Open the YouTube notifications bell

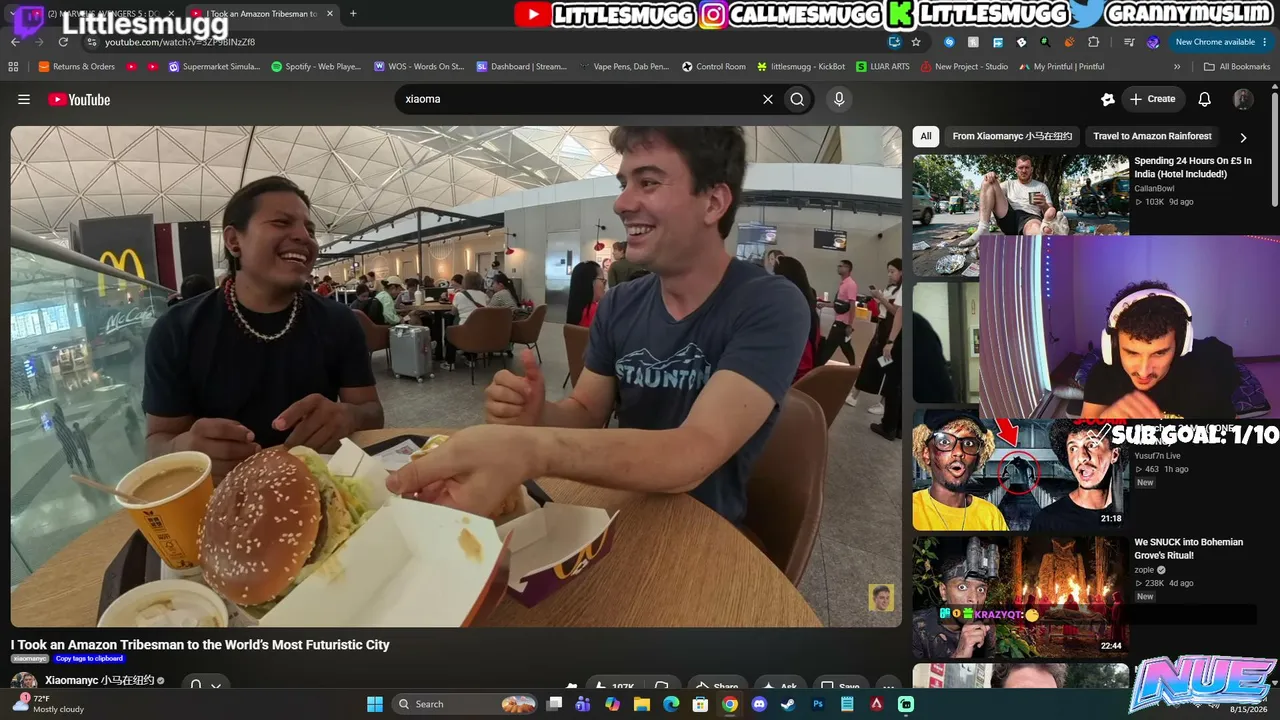[x=1205, y=99]
